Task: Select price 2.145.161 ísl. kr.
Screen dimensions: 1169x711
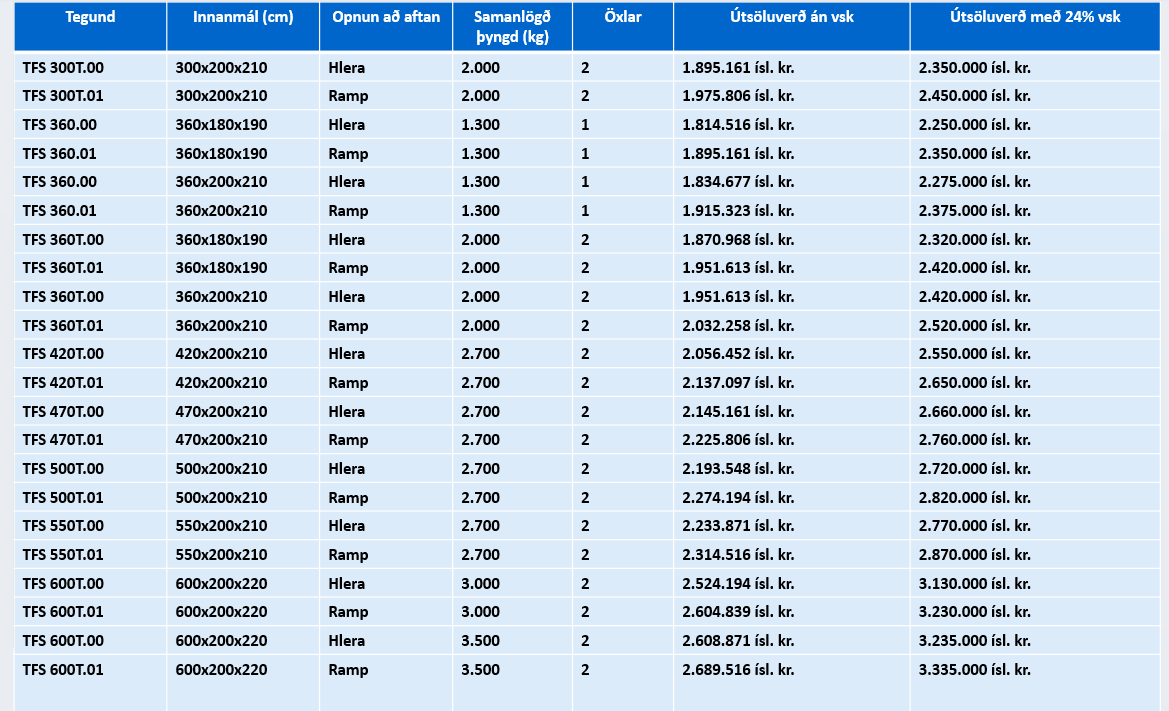Action: [x=738, y=411]
